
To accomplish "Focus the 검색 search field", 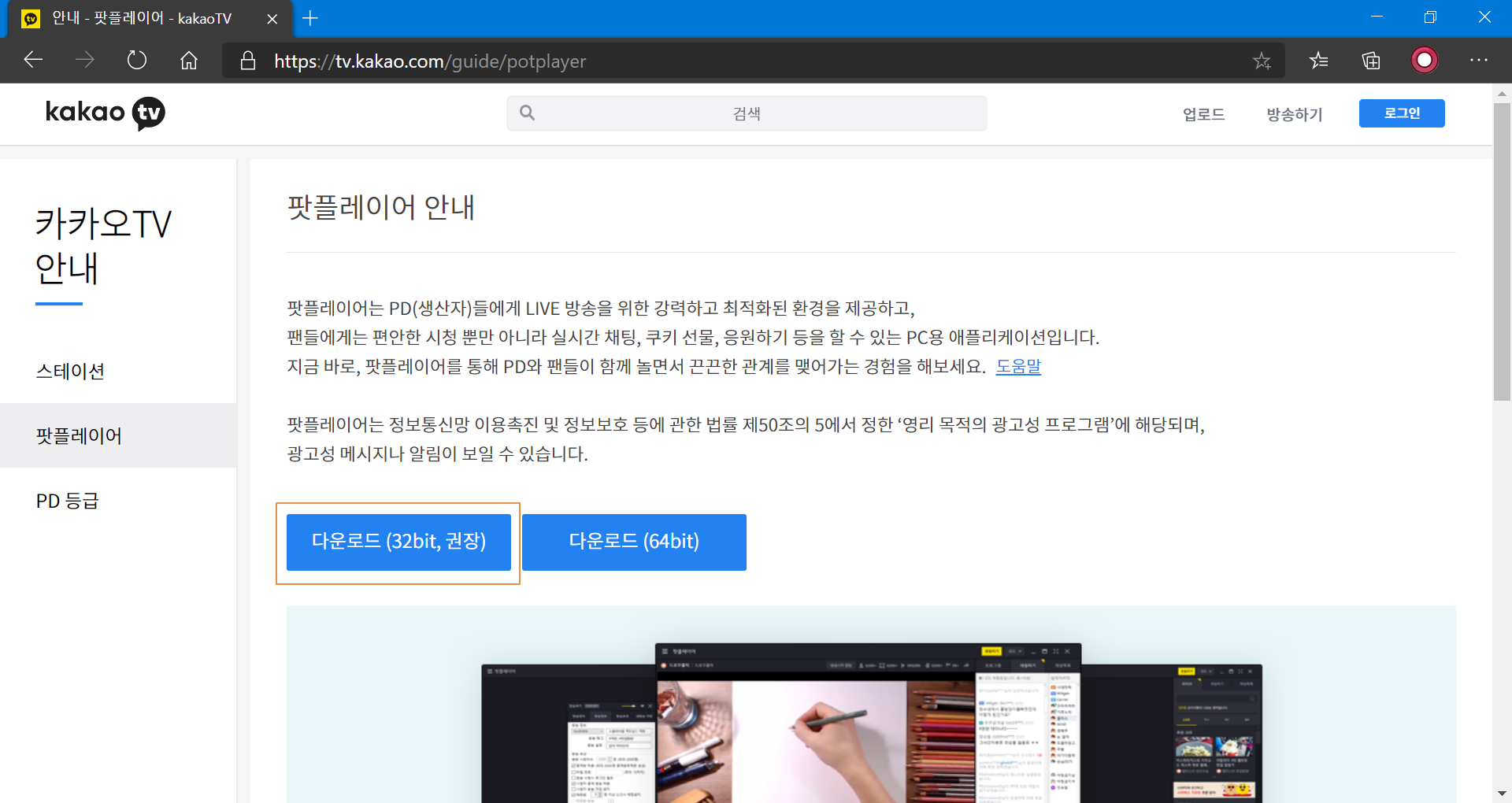I will (747, 113).
